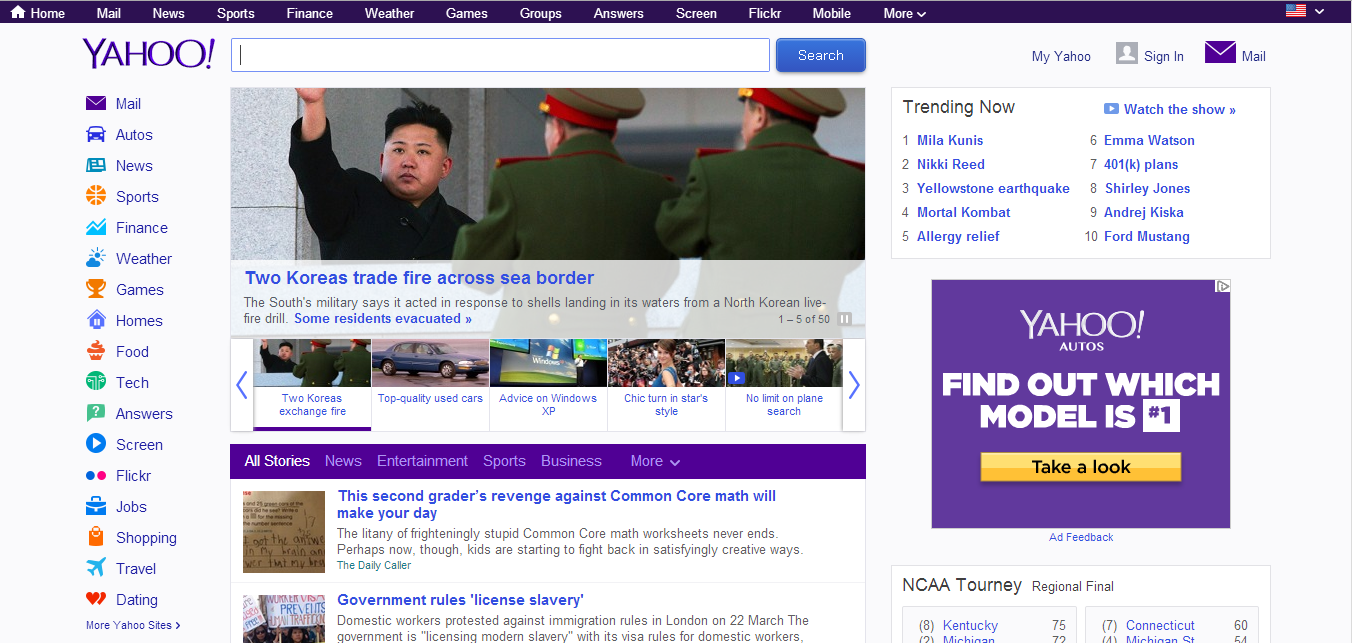Expand the More menu in top navigation
The image size is (1352, 643).
pyautogui.click(x=904, y=13)
